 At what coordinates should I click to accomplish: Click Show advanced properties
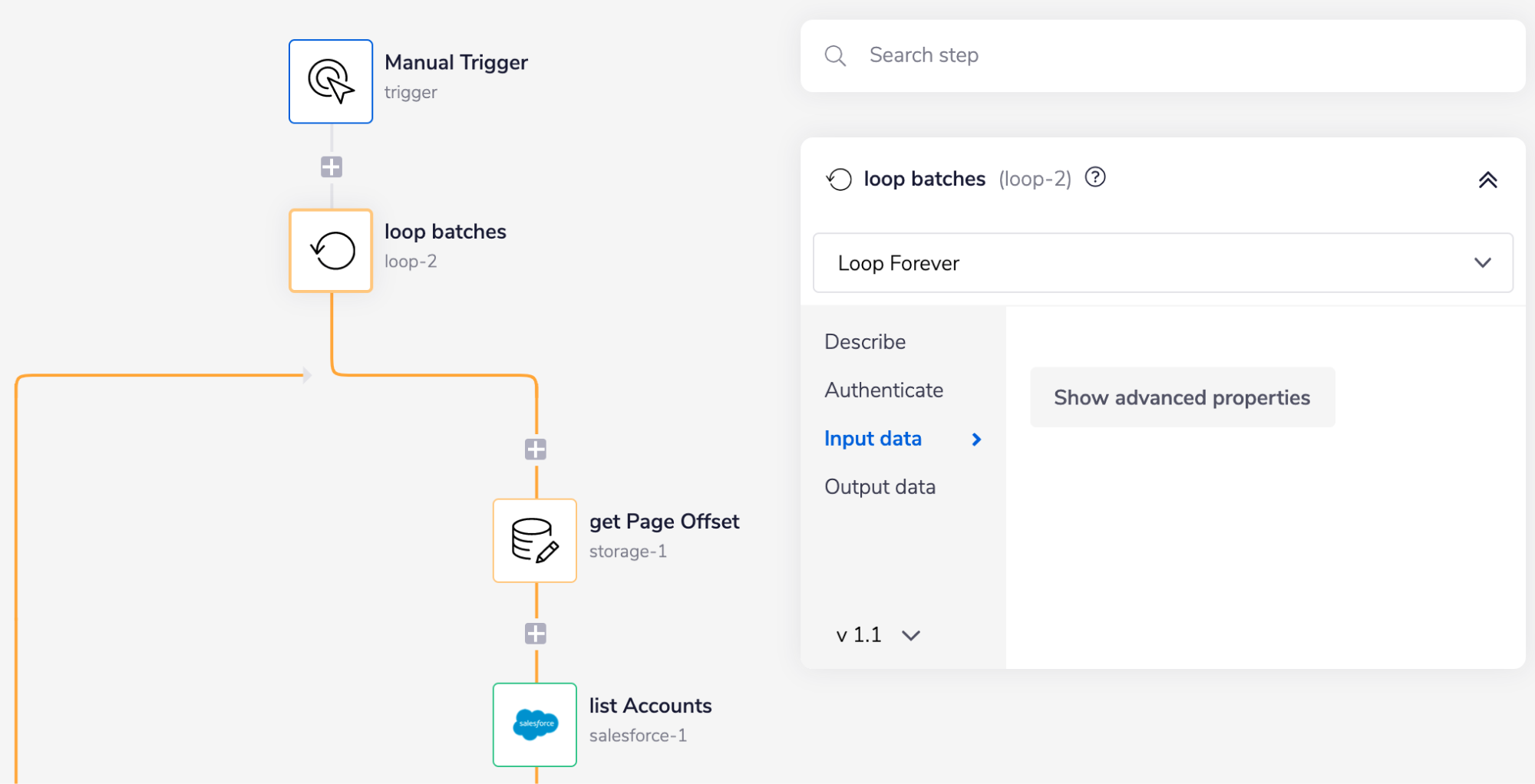pyautogui.click(x=1181, y=397)
